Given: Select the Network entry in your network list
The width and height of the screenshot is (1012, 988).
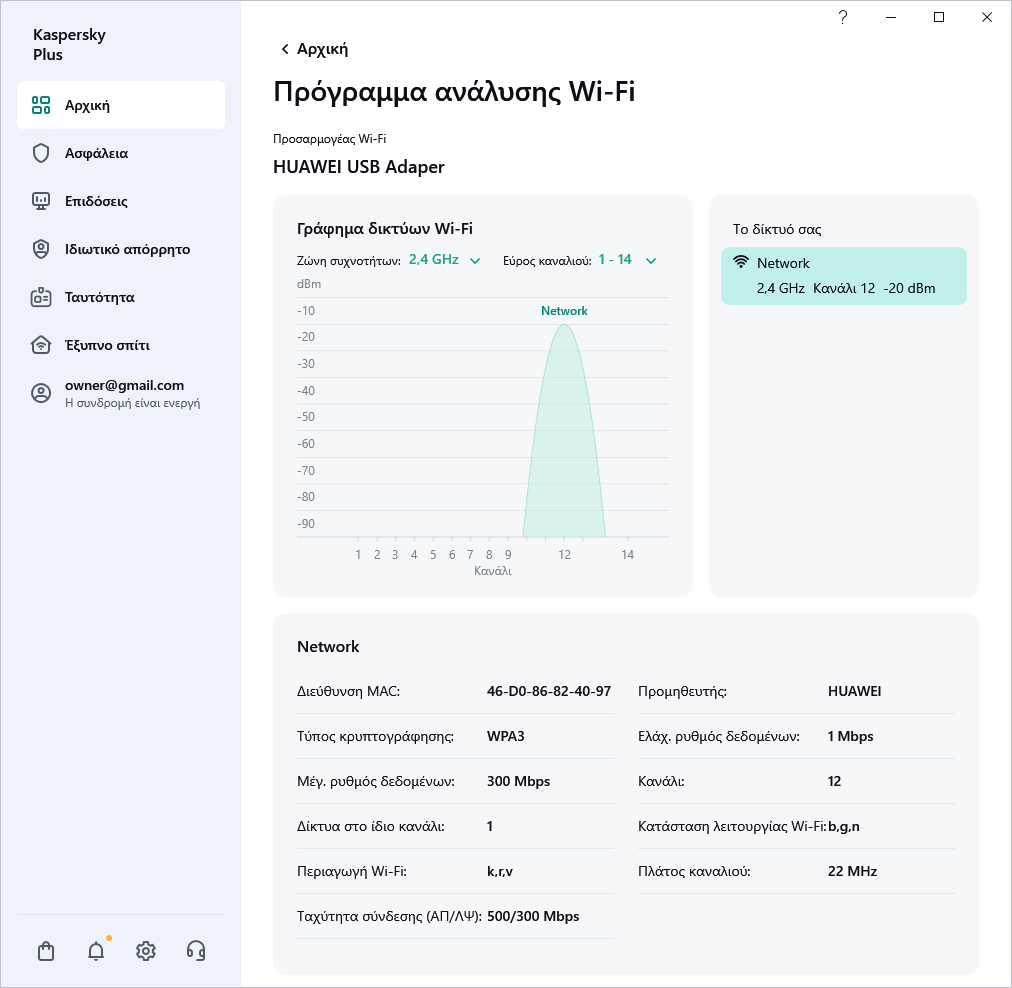Looking at the screenshot, I should [843, 276].
